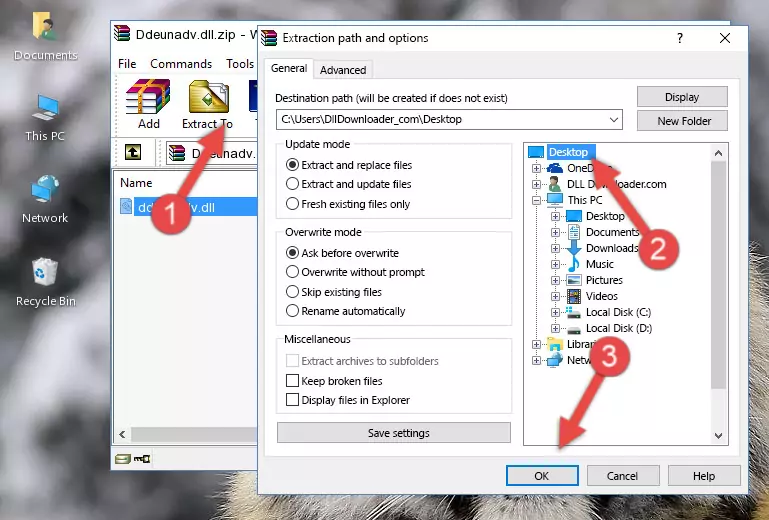
Task: Expand the Libraries tree node
Action: 536,344
